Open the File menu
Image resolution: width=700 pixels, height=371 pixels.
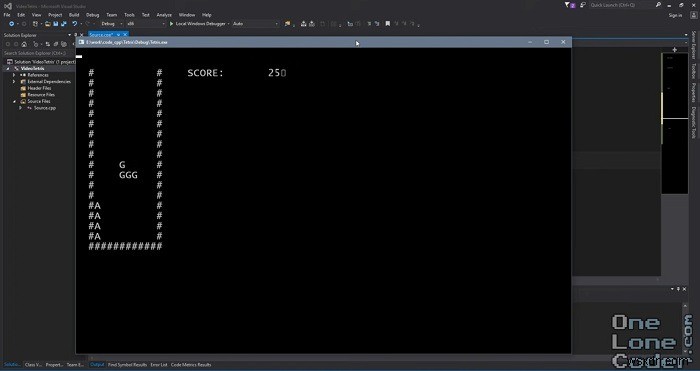point(7,15)
